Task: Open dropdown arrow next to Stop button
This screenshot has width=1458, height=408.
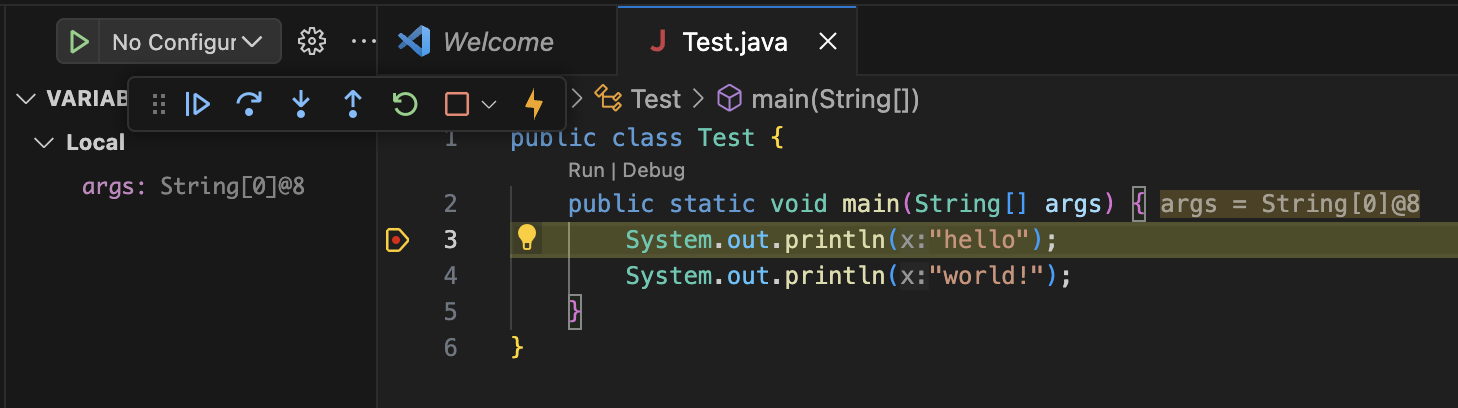Action: 489,104
